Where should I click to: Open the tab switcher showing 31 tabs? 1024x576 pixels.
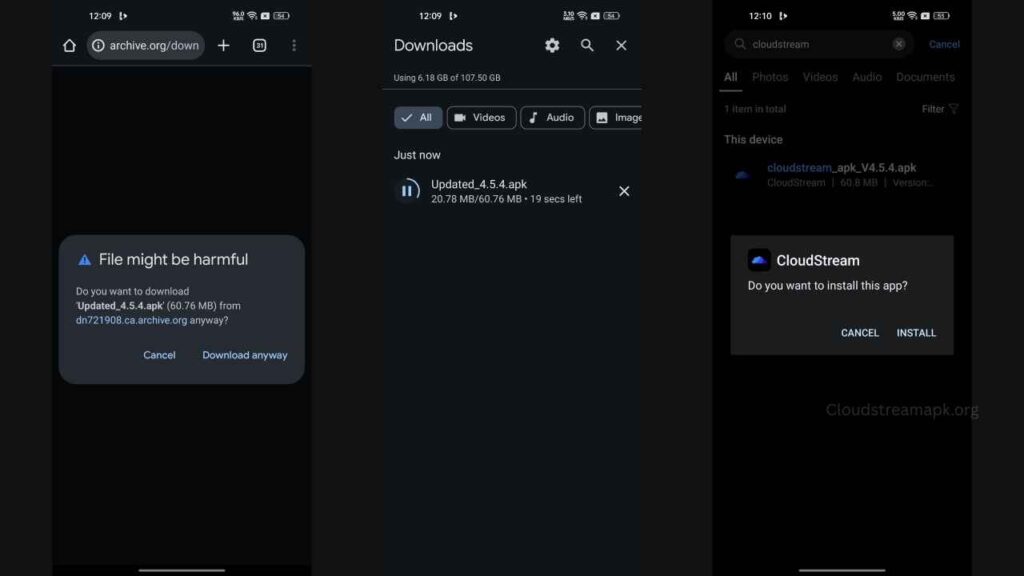258,45
